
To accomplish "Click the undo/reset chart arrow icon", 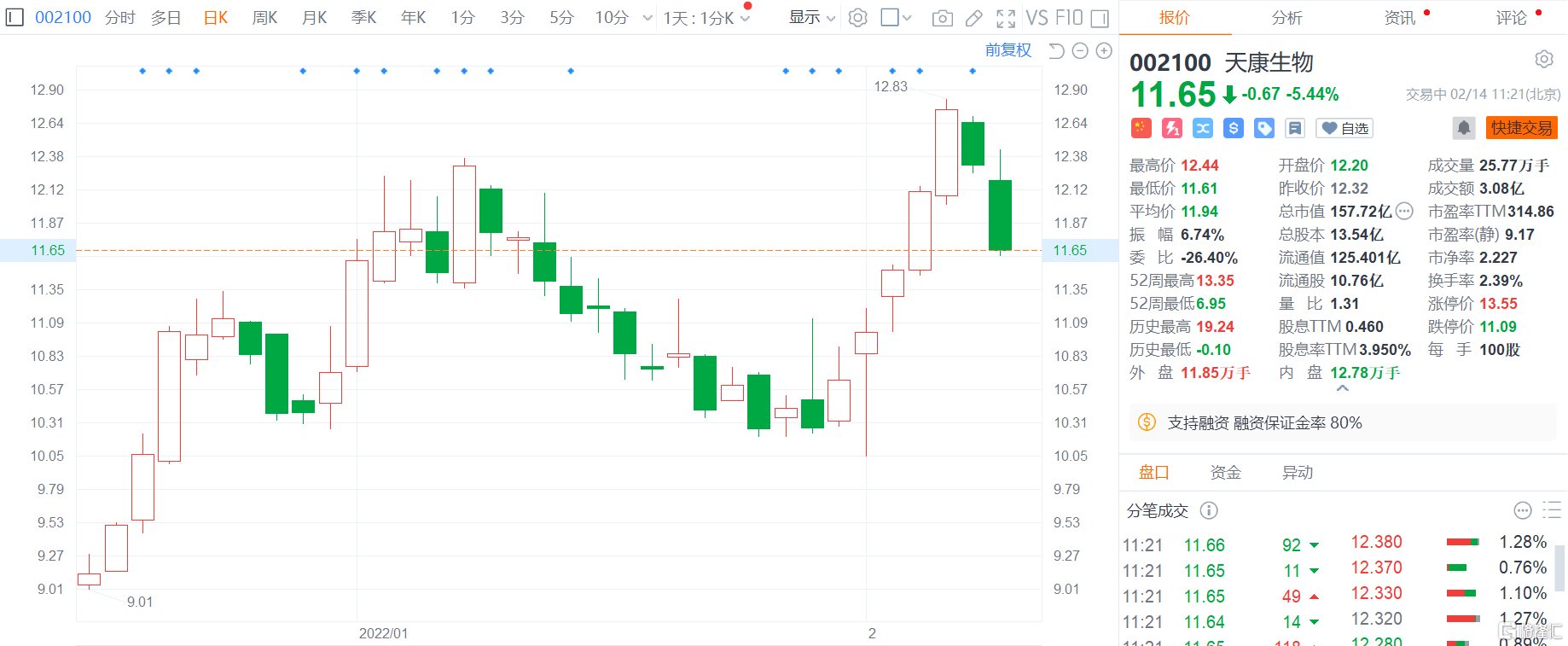I will (1056, 51).
